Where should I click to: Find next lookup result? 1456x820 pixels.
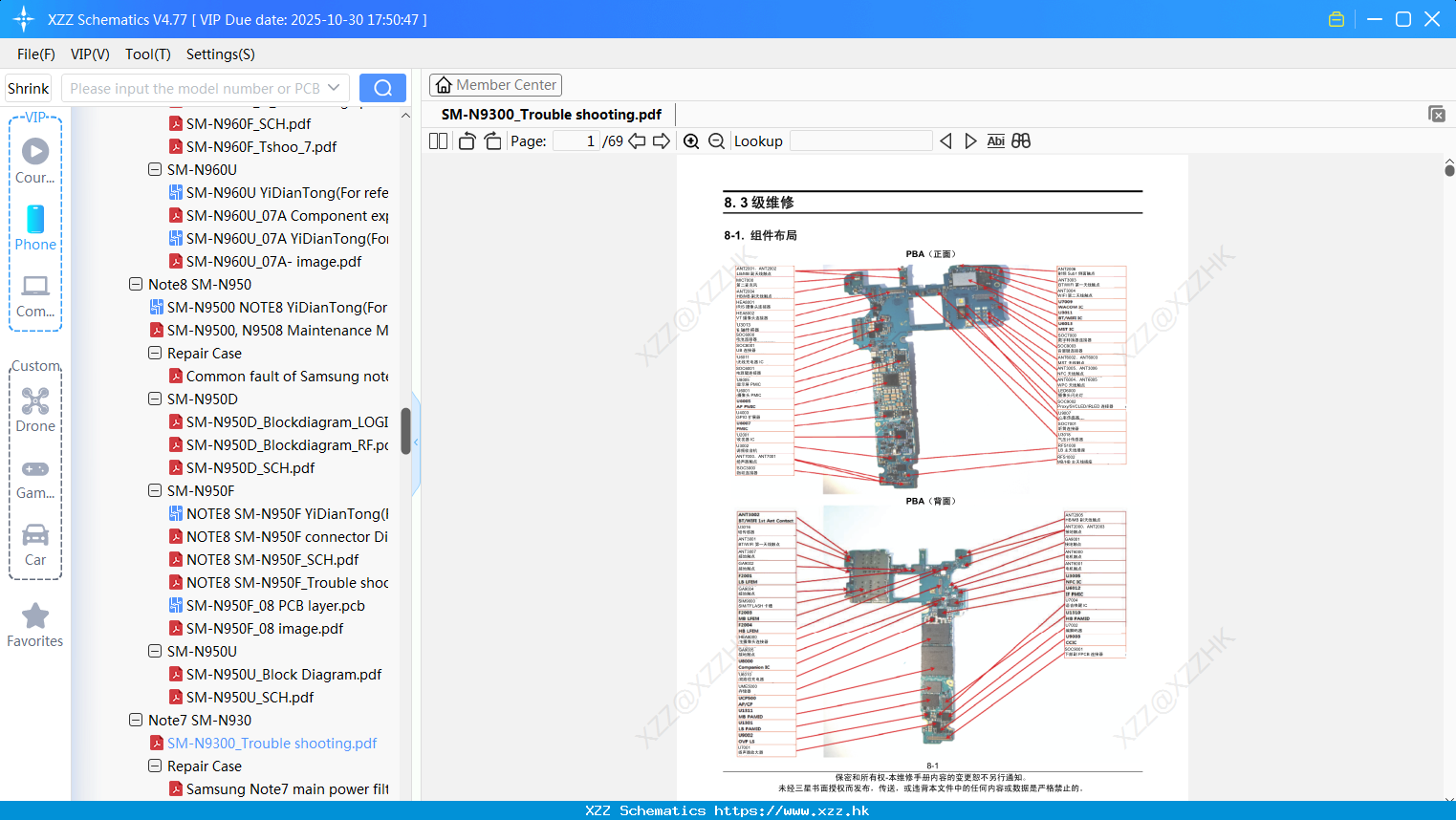970,140
